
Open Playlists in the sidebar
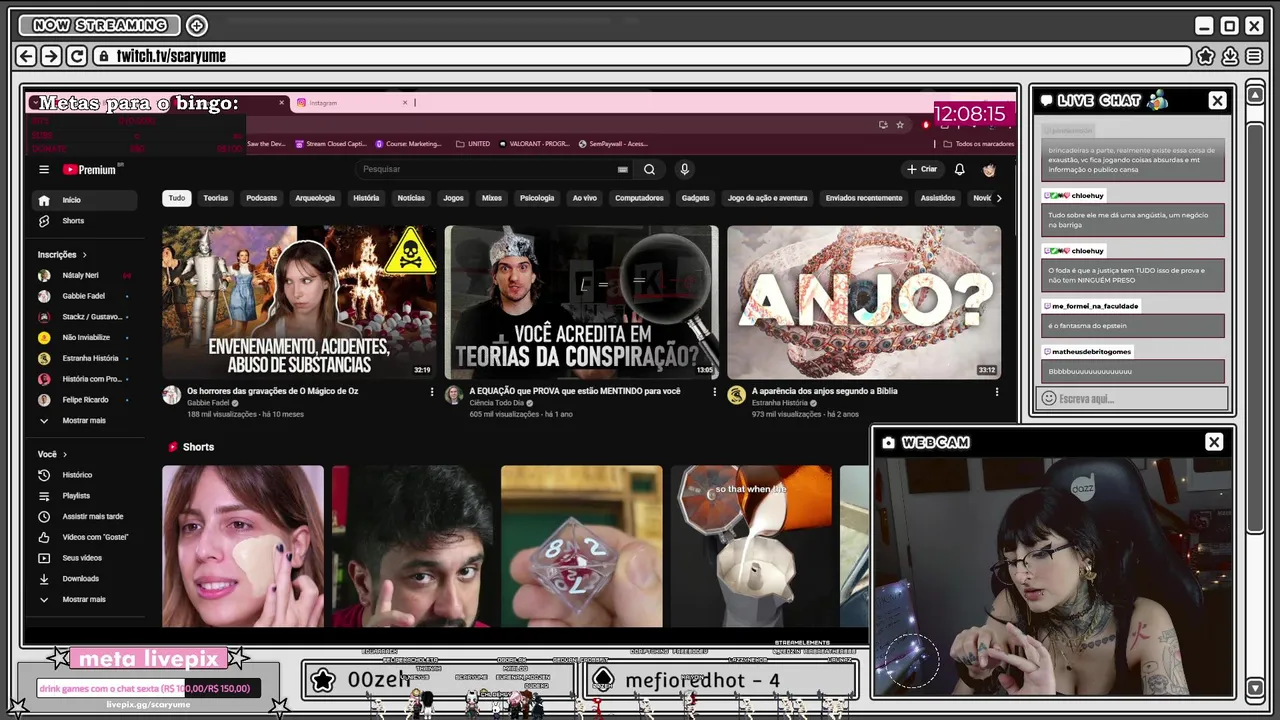point(83,496)
